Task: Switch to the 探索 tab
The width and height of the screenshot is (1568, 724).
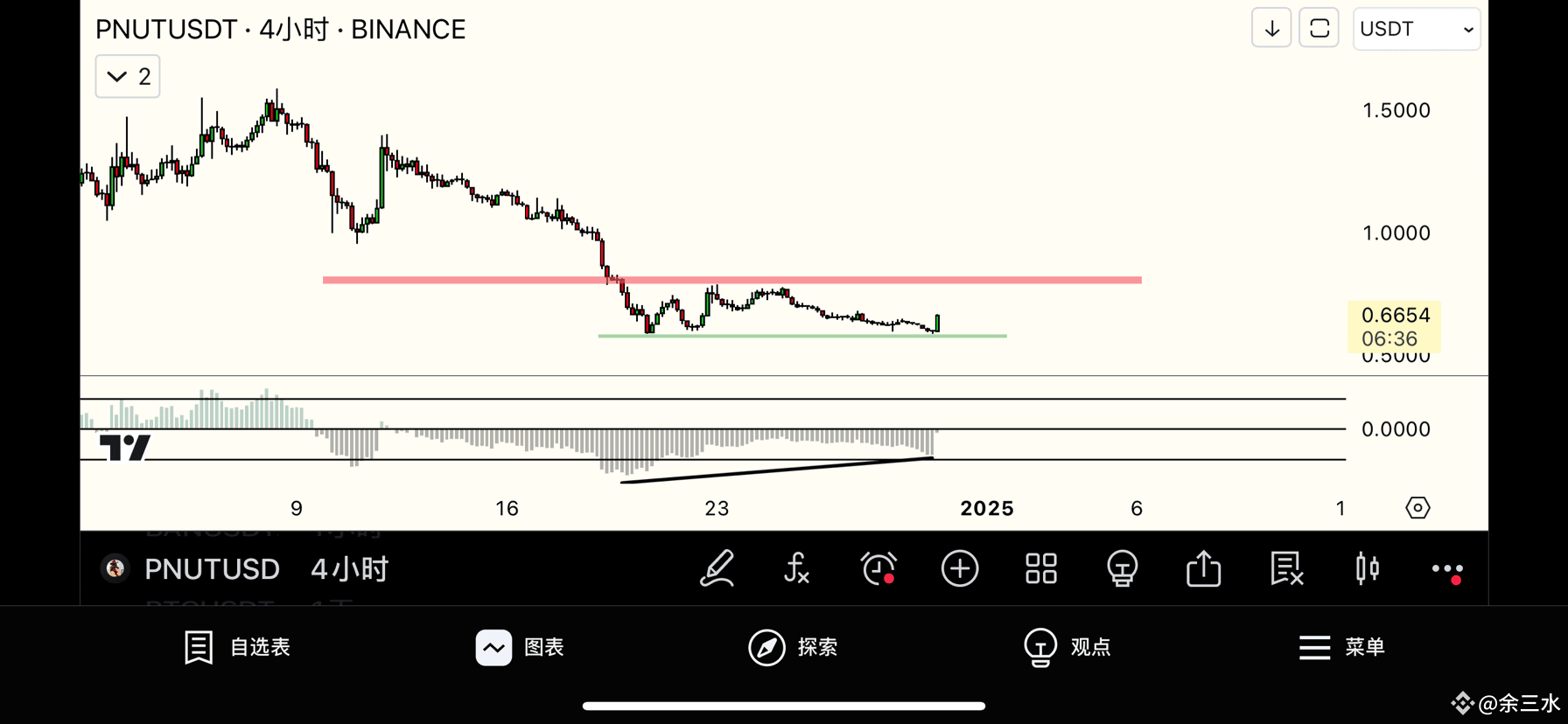Action: click(x=792, y=647)
